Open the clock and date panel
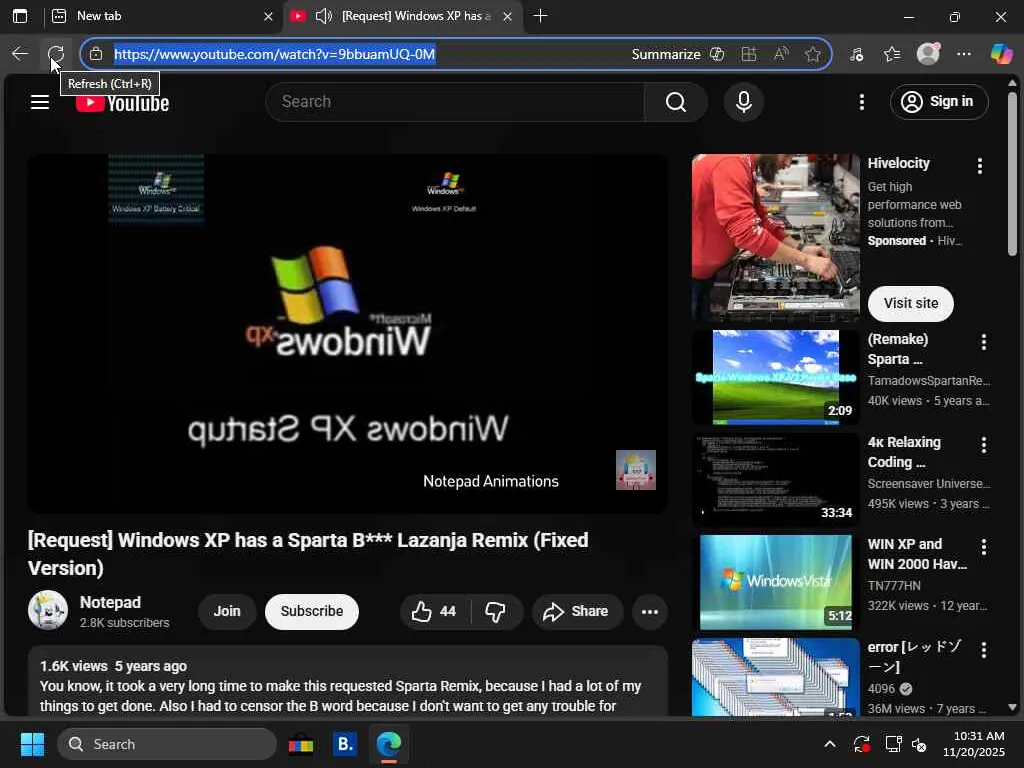Image resolution: width=1024 pixels, height=768 pixels. point(974,744)
